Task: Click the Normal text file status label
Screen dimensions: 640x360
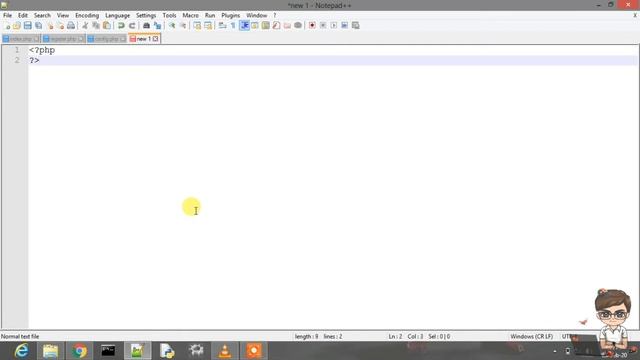Action: coord(20,336)
